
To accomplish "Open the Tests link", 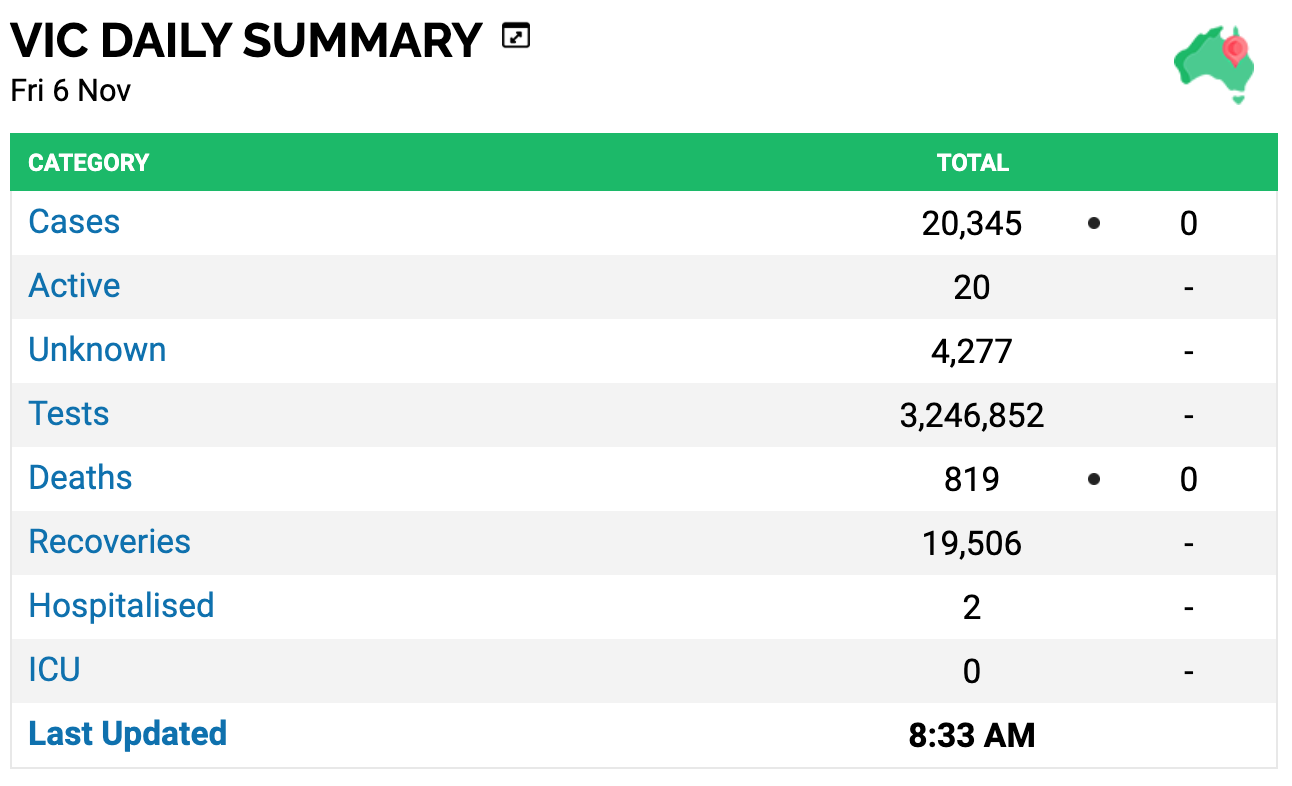I will pos(68,414).
